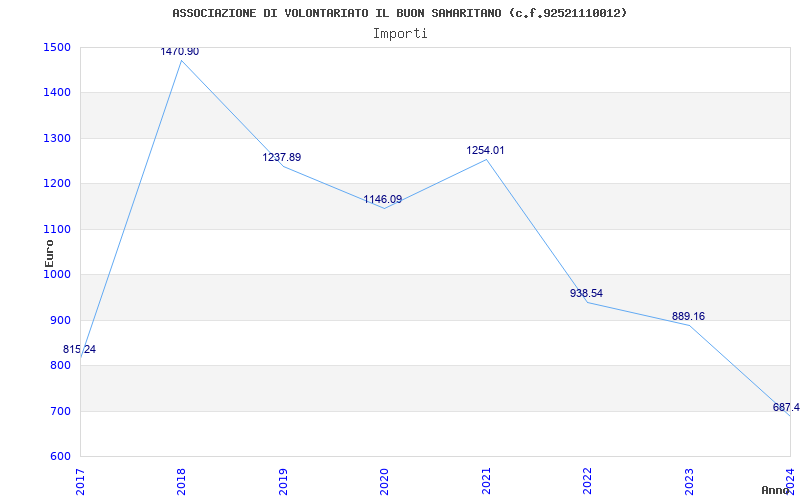The height and width of the screenshot is (500, 800).
Task: Click the 2018 x-axis label
Action: pos(181,482)
